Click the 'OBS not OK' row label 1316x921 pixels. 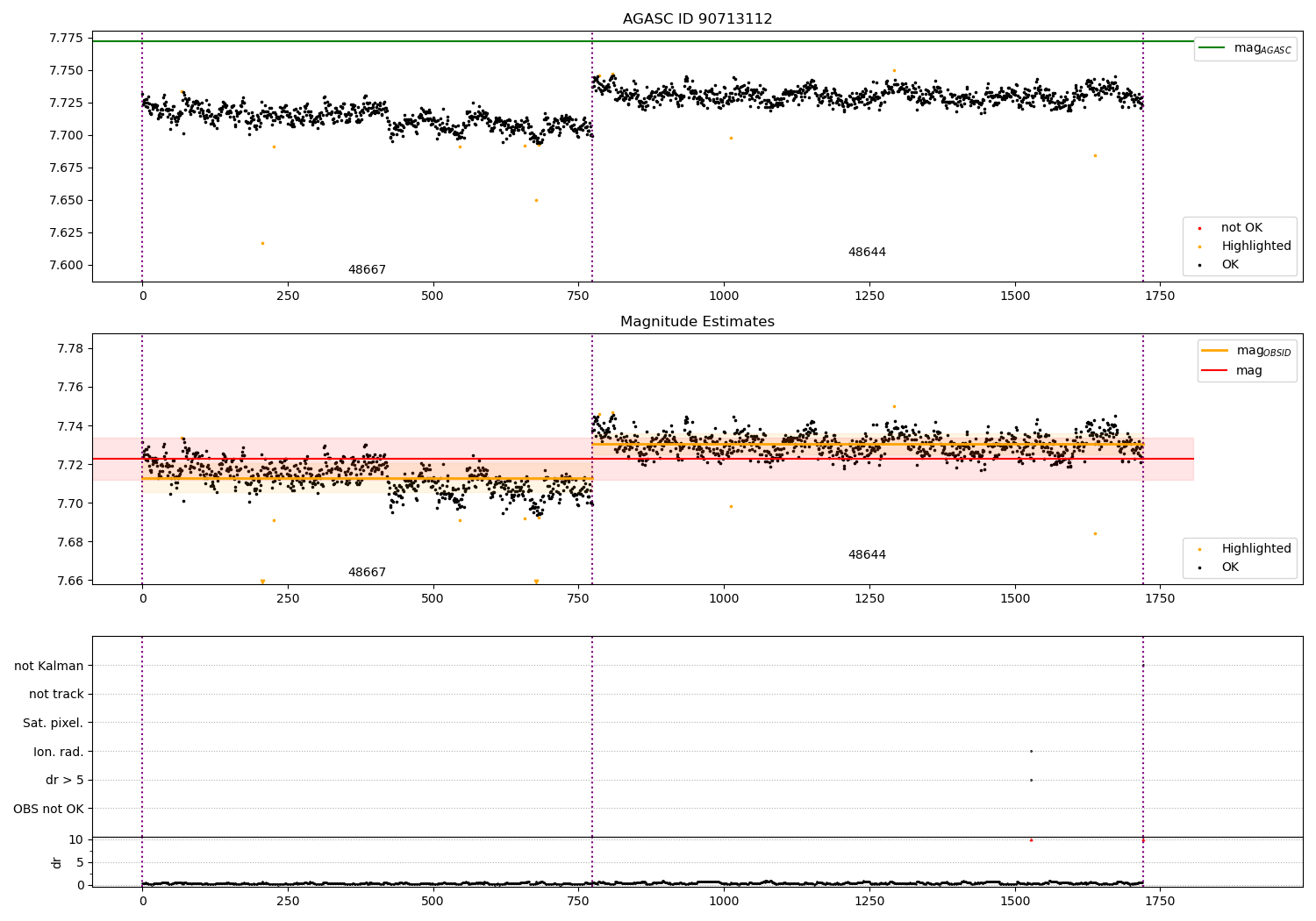[48, 809]
